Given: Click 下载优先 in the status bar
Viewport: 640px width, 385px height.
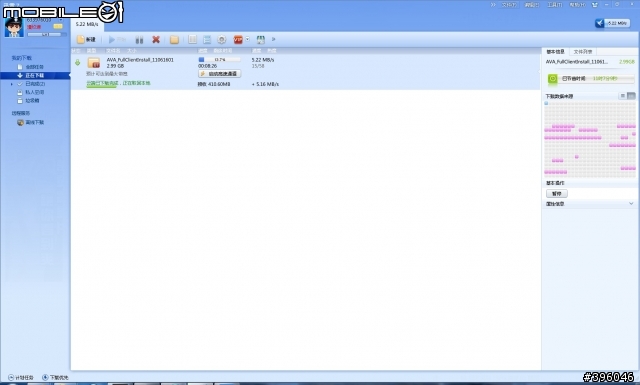Looking at the screenshot, I should tap(56, 378).
